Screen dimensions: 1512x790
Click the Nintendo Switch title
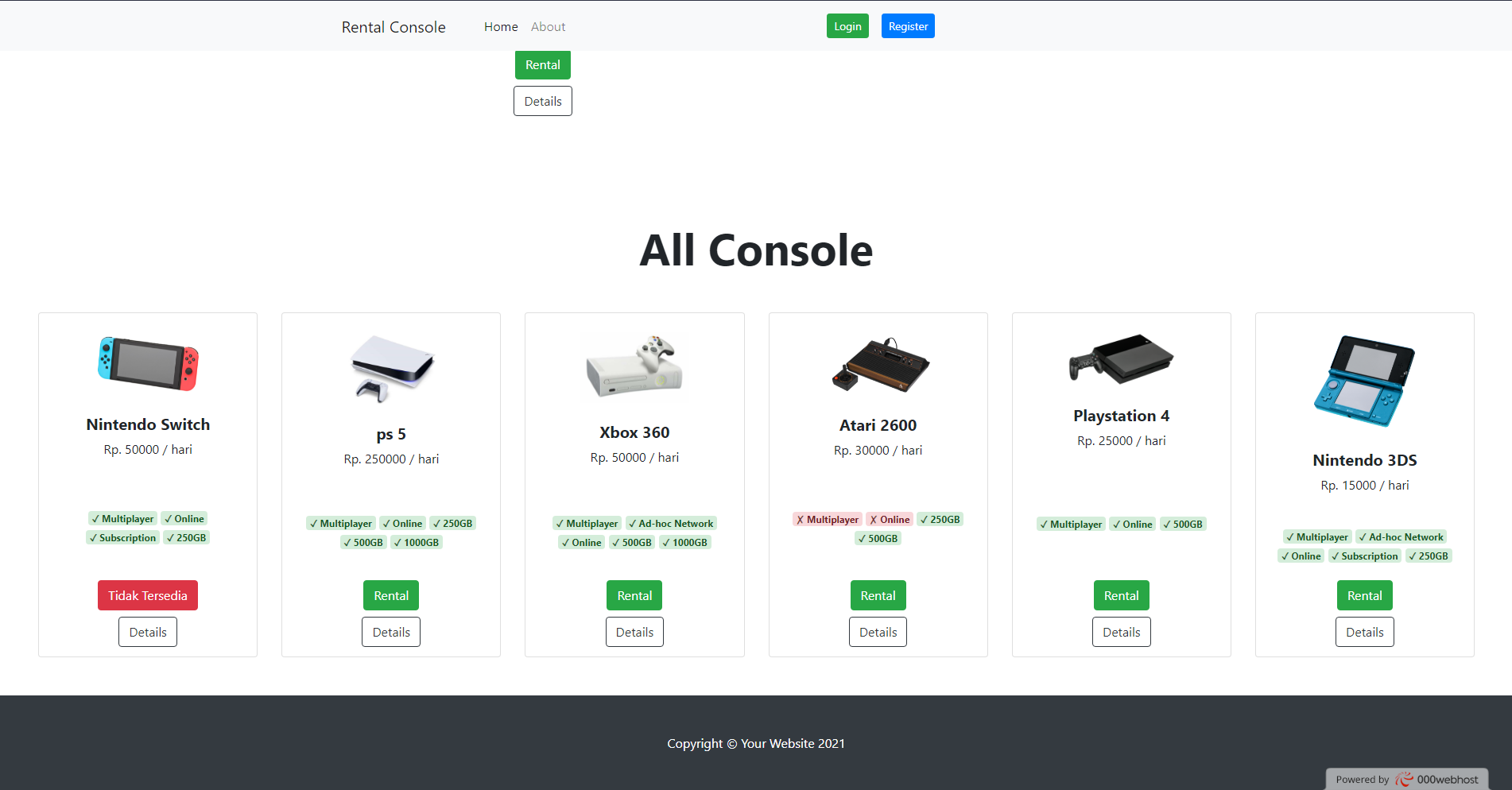point(148,424)
